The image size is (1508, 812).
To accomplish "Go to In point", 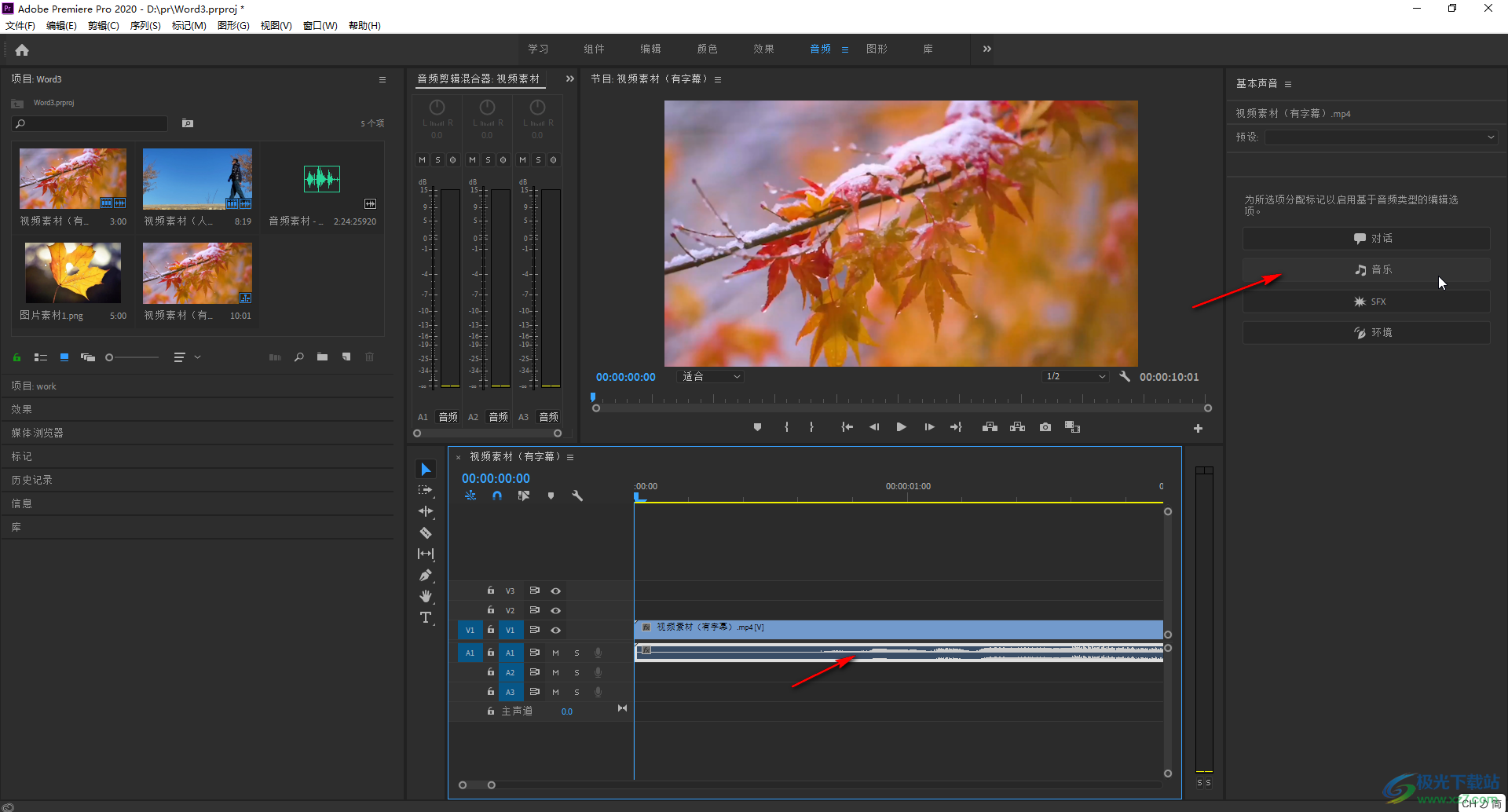I will tap(847, 427).
